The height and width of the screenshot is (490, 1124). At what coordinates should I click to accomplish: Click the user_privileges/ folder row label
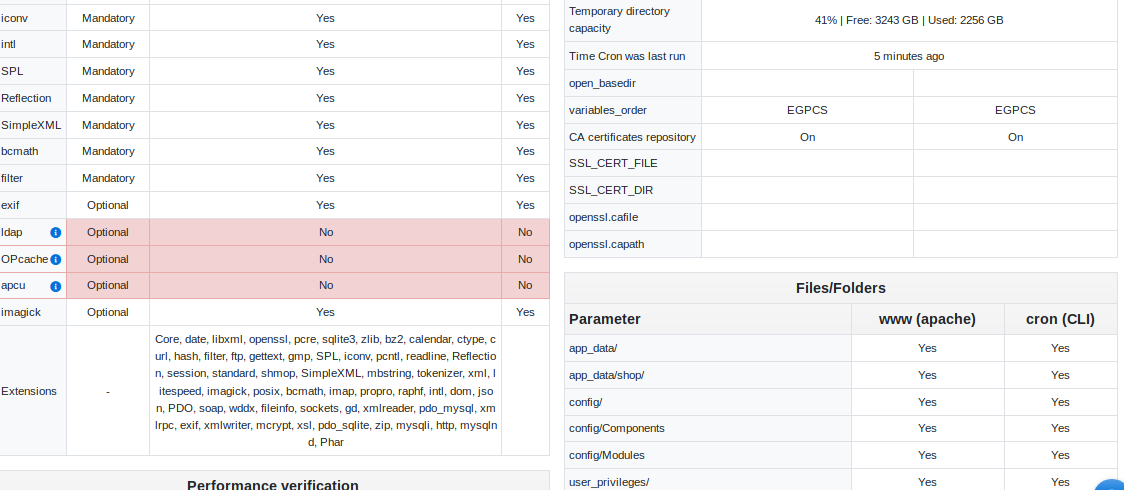point(609,482)
